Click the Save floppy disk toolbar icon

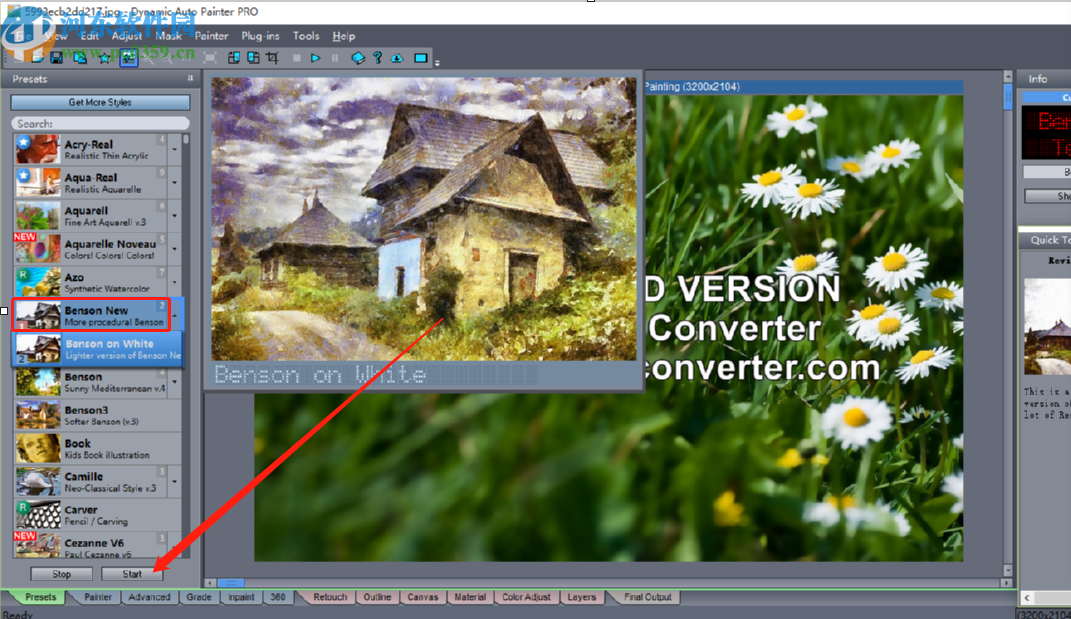coord(57,58)
